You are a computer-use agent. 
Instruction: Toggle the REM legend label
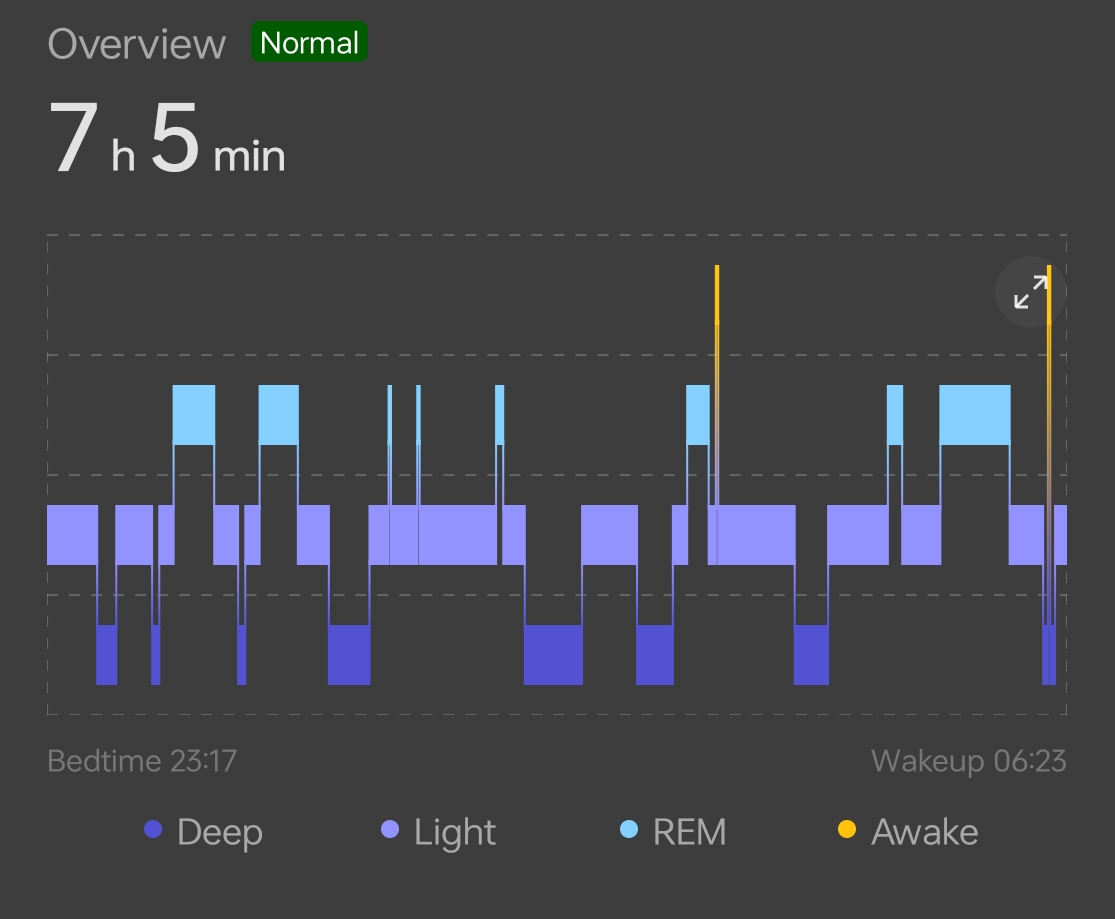pos(689,832)
